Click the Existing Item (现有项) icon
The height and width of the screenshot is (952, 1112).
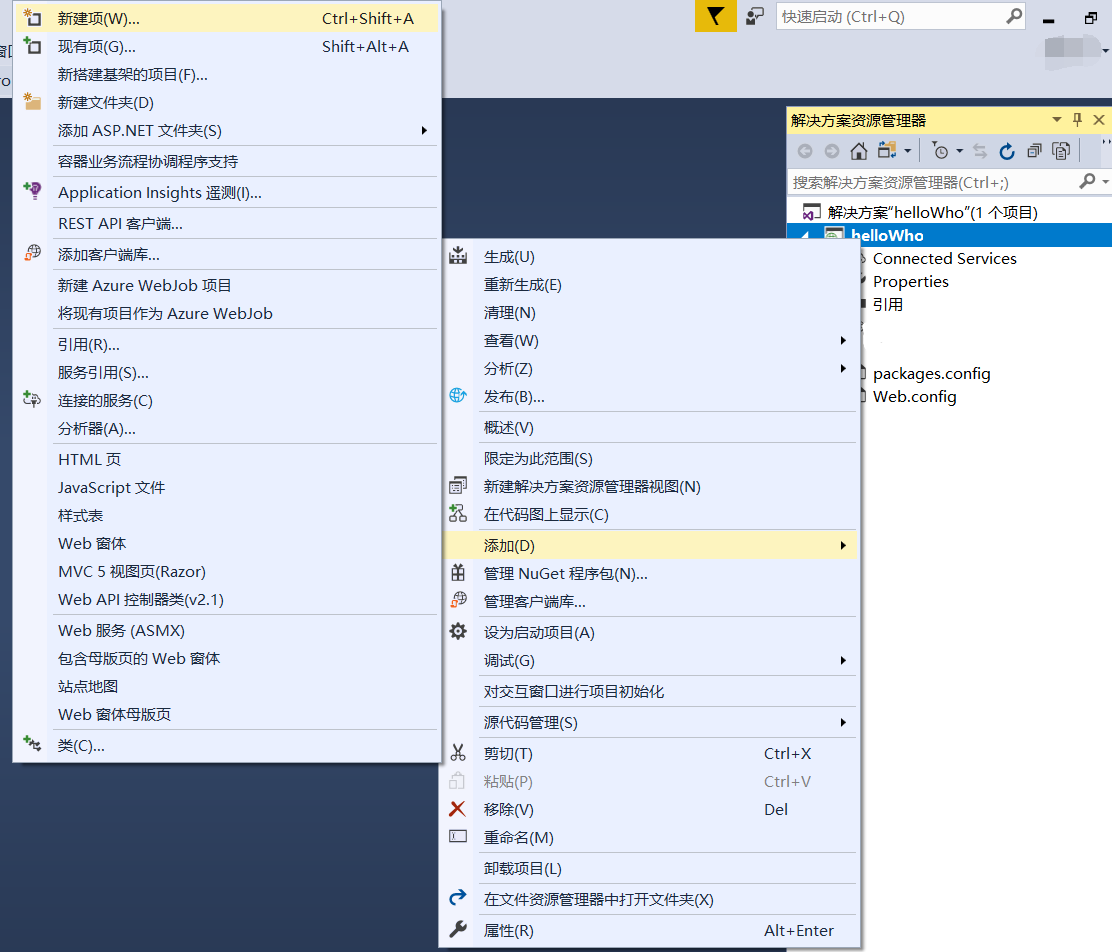pos(32,46)
